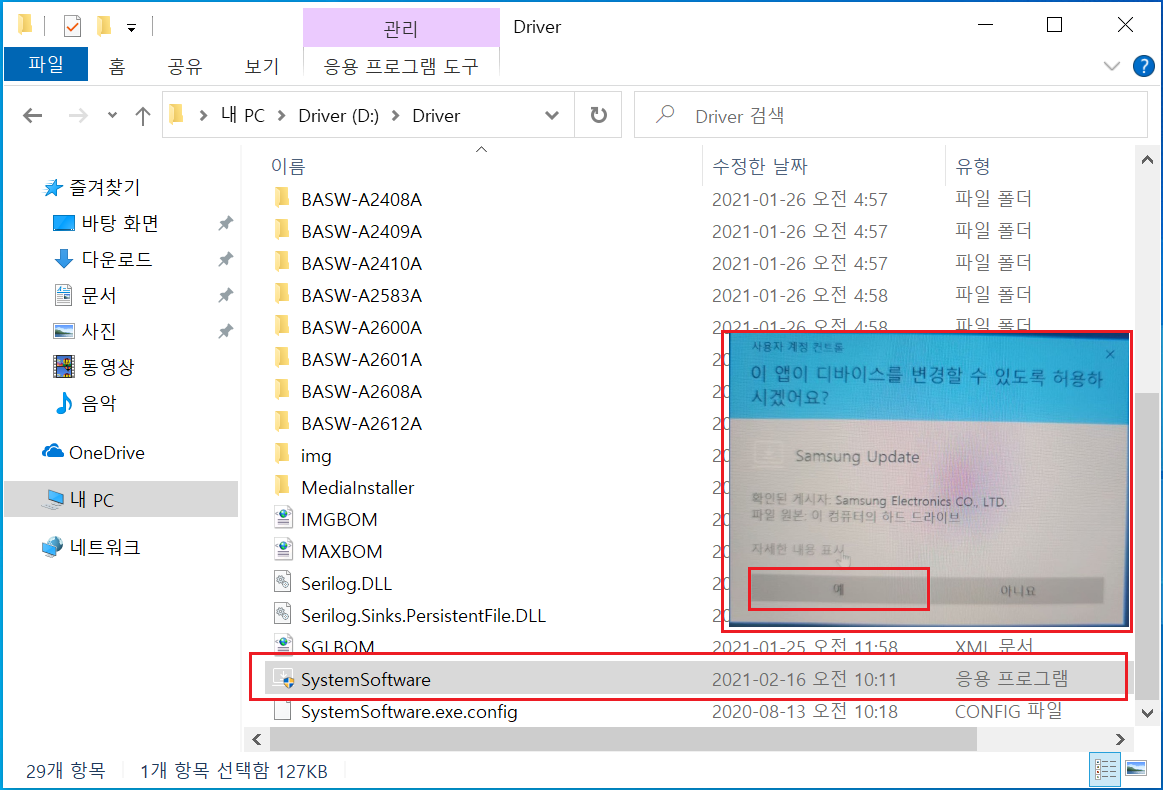Click the vertical scrollbar down arrow

click(1147, 713)
